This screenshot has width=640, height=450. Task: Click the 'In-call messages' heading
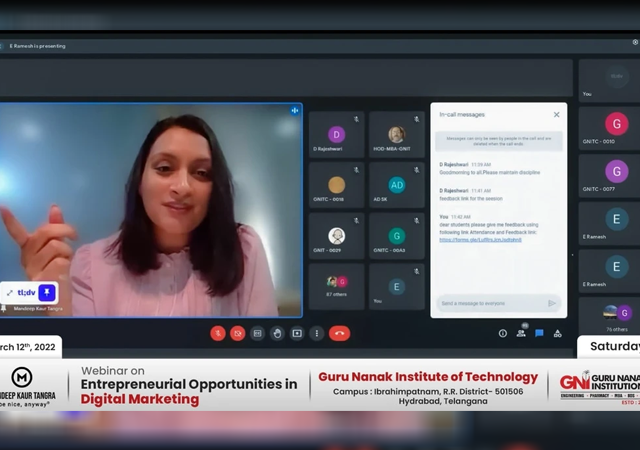point(462,115)
